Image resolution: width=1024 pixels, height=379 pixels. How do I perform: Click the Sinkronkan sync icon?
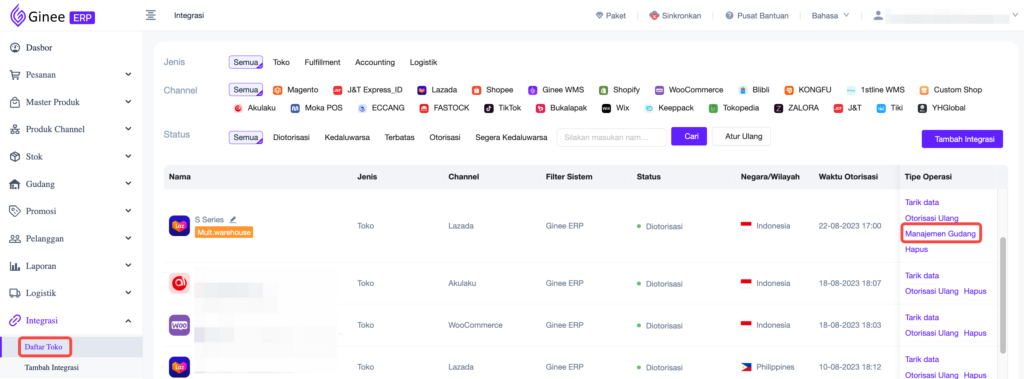click(654, 16)
